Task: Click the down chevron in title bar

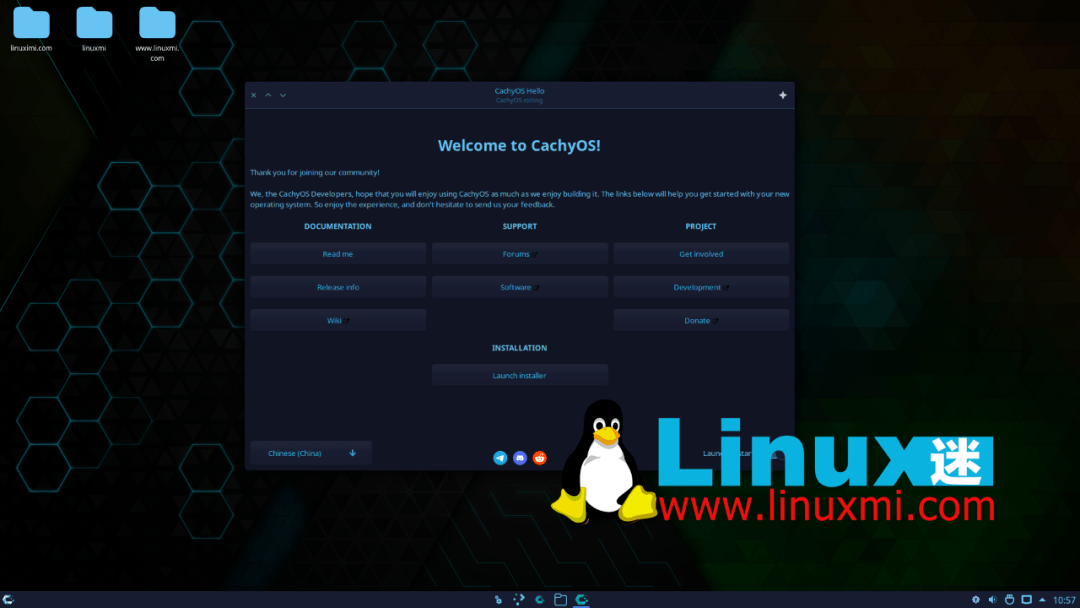Action: coord(283,94)
